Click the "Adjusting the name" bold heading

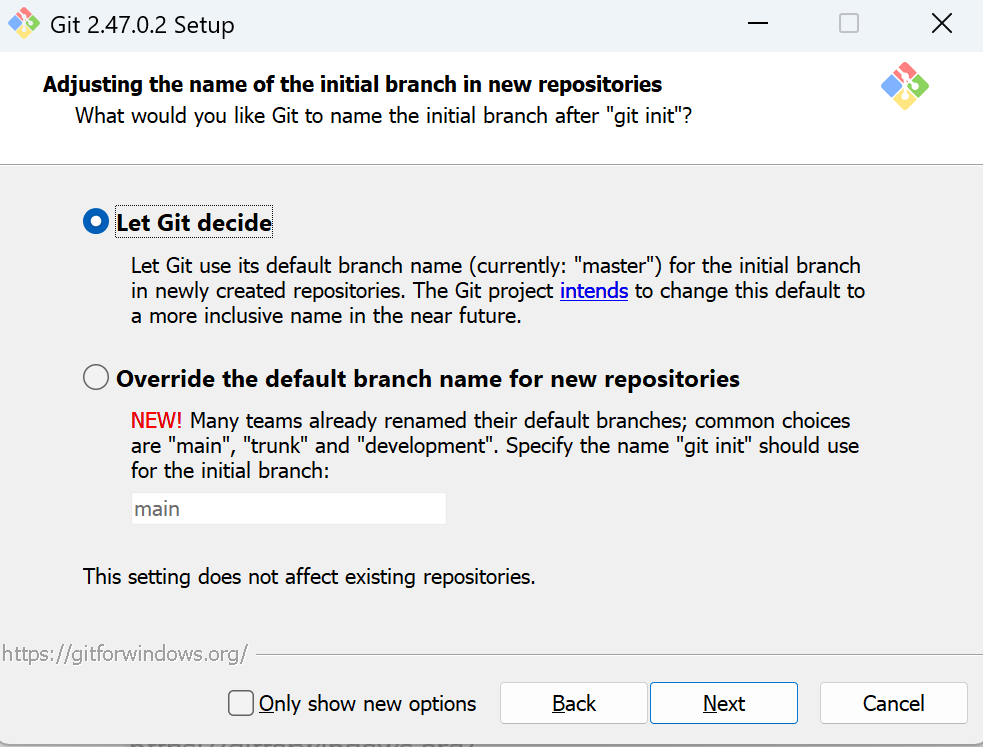pos(352,84)
